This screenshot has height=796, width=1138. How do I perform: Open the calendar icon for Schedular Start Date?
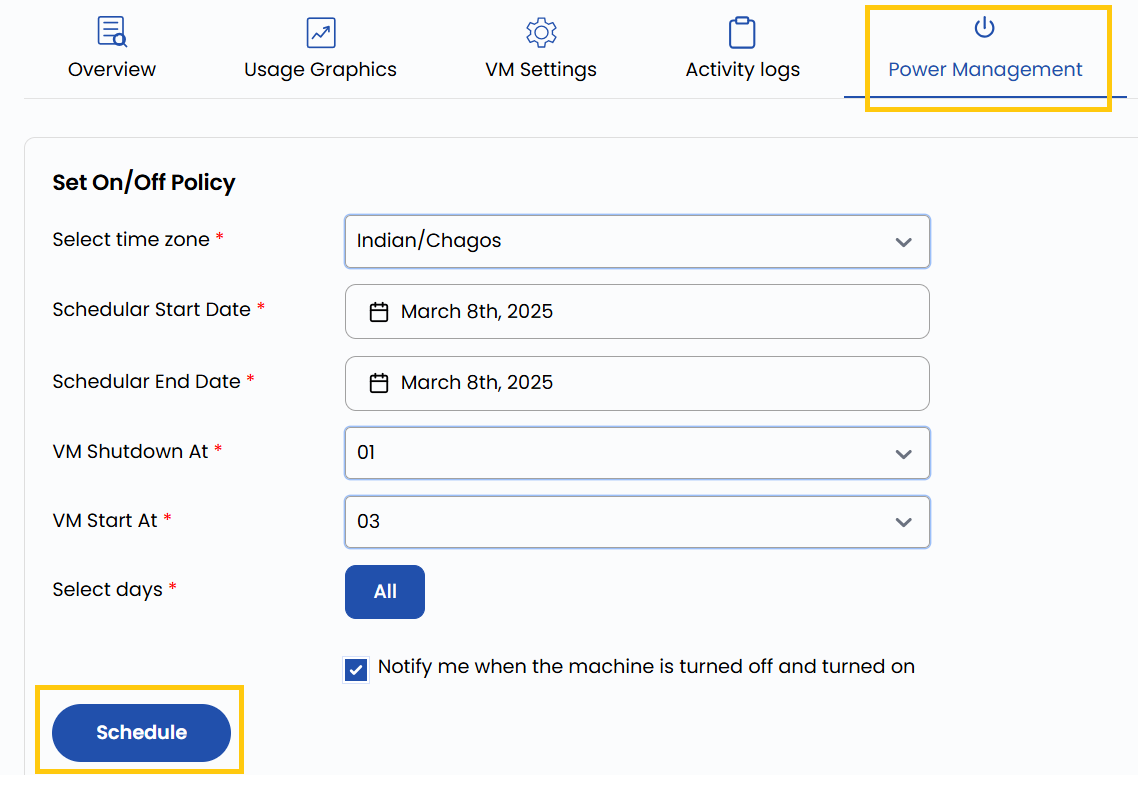[378, 311]
